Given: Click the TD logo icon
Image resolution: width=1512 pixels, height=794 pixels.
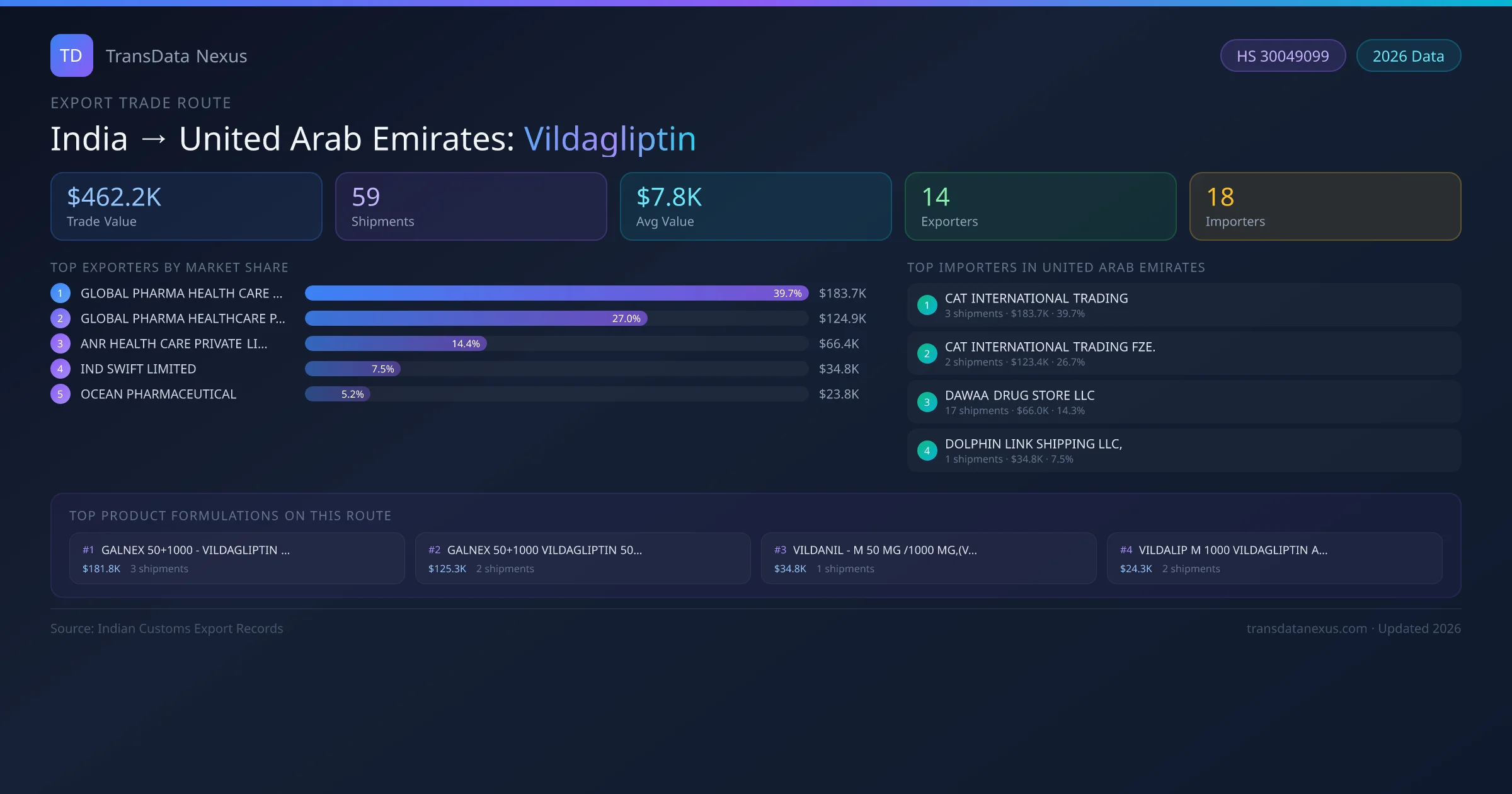Looking at the screenshot, I should pyautogui.click(x=71, y=55).
